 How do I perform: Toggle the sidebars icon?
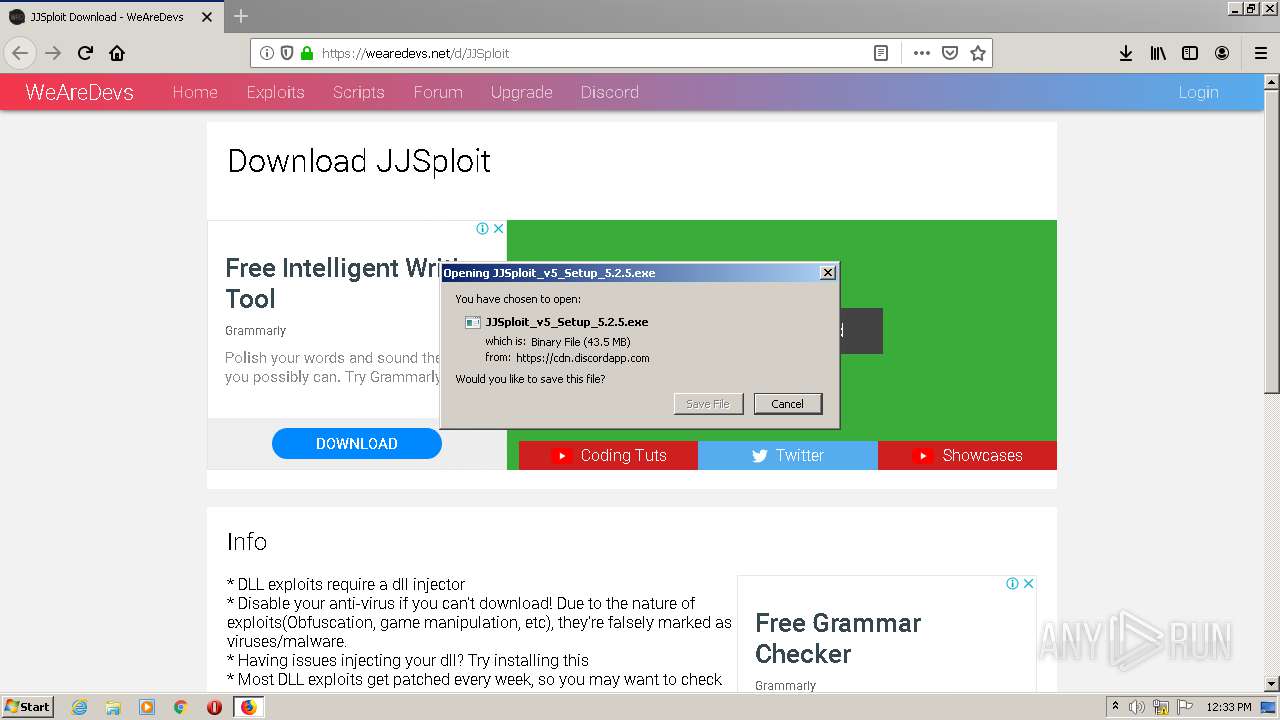[1190, 53]
